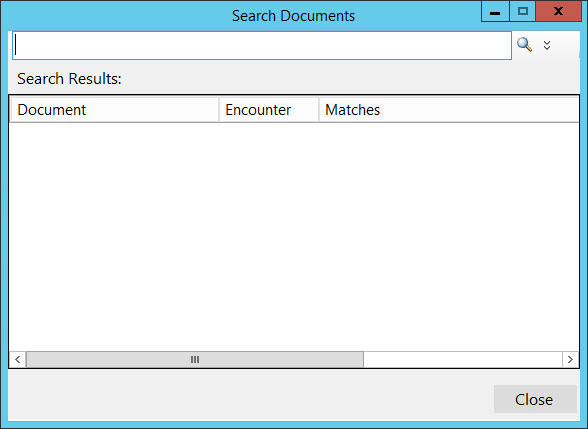Viewport: 588px width, 429px height.
Task: Click the Close button at bottom
Action: (x=535, y=399)
